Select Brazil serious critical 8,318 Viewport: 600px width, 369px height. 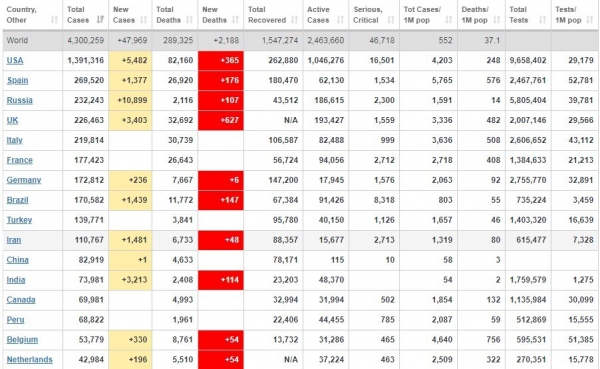[384, 200]
